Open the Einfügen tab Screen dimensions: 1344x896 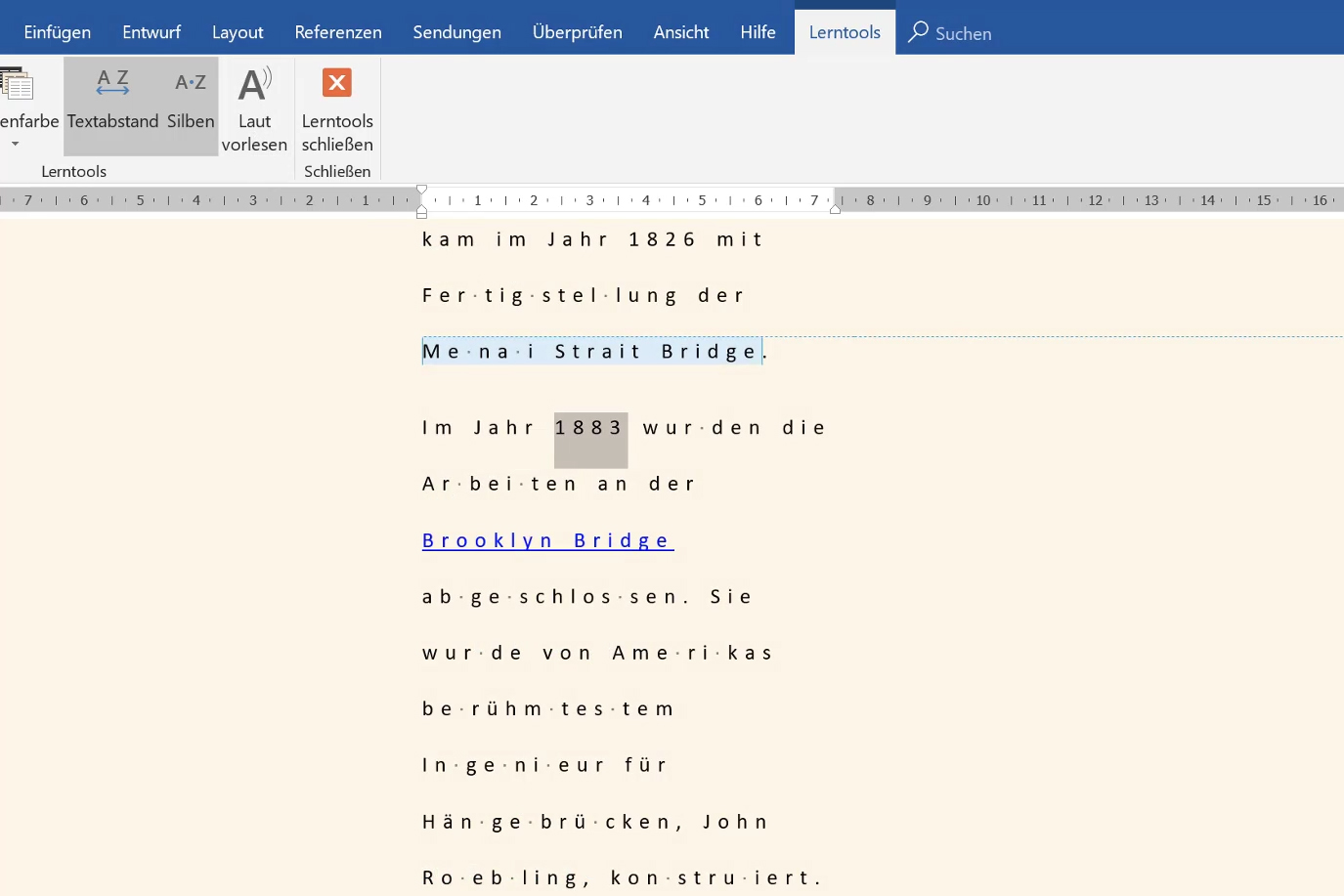tap(58, 32)
